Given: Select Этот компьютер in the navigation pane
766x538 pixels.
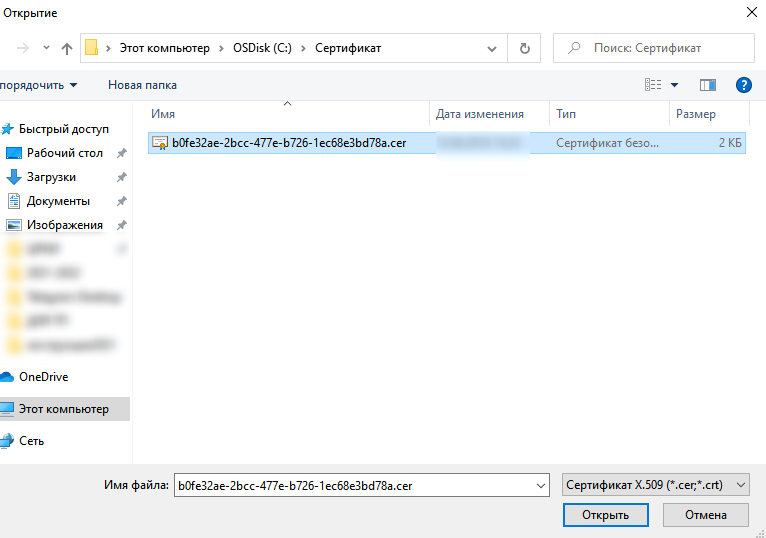Looking at the screenshot, I should tap(63, 409).
